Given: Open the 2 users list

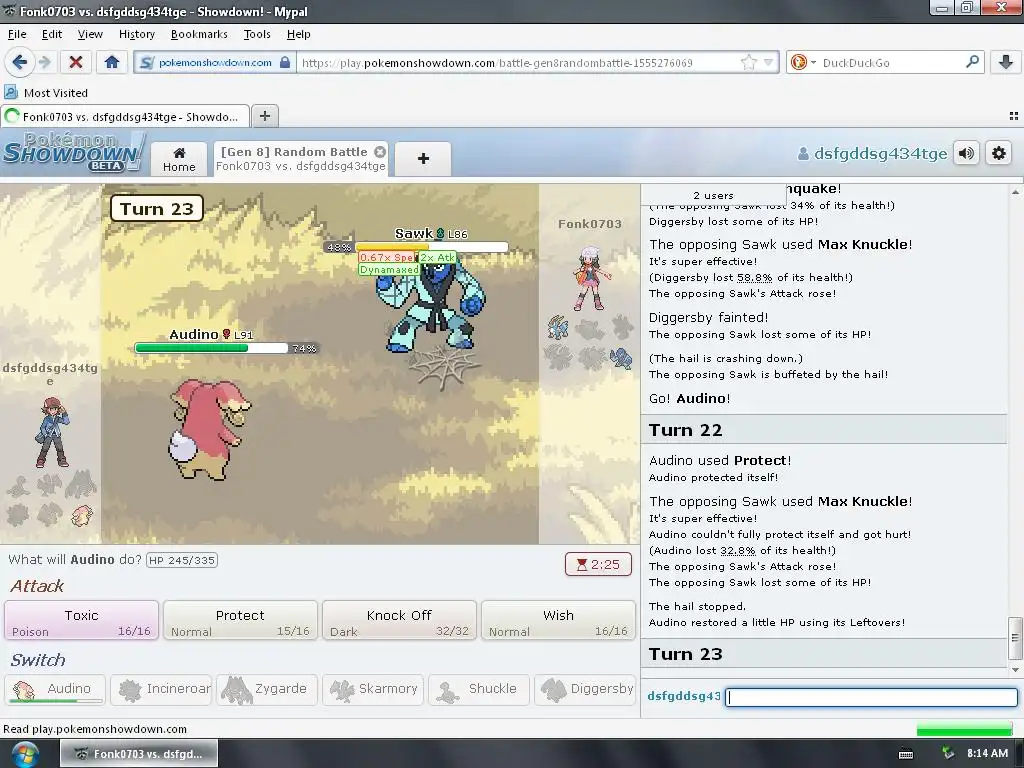Looking at the screenshot, I should coord(713,195).
